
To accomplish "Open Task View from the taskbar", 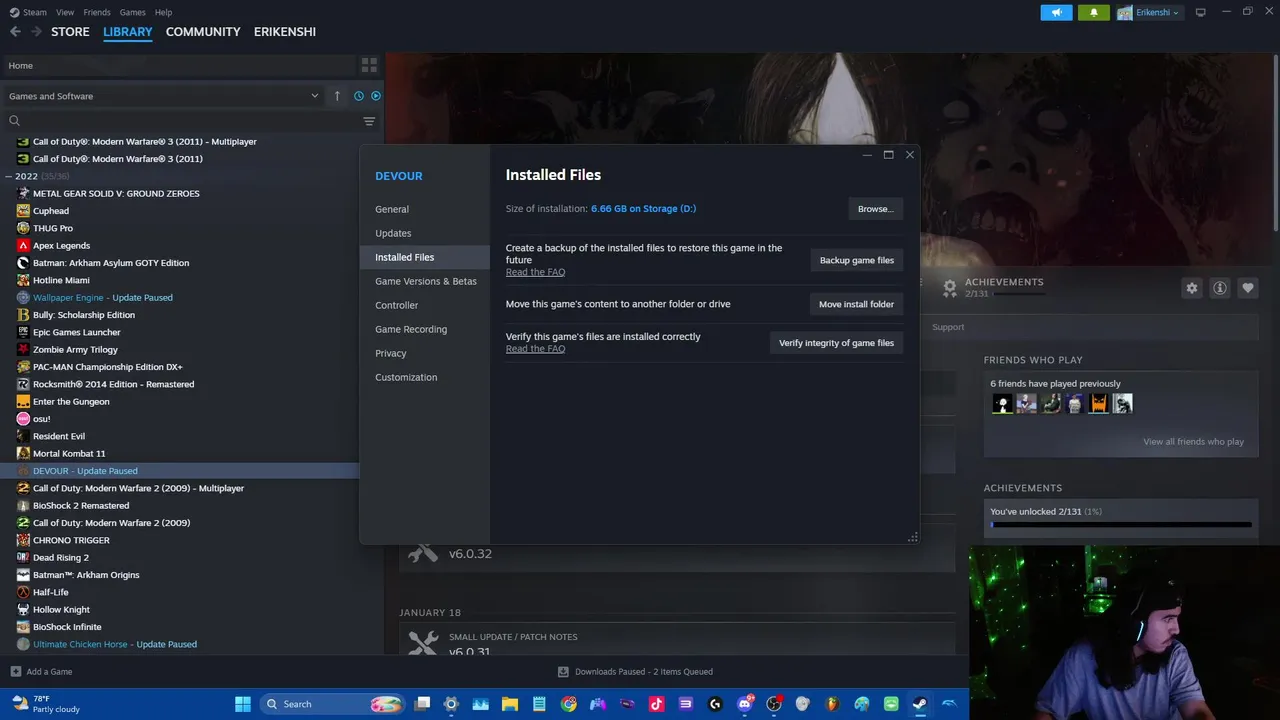I will pos(422,704).
